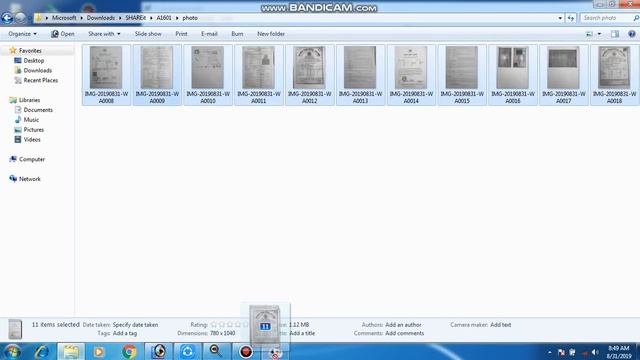Refresh the photo folder view
Image resolution: width=640 pixels, height=360 pixels.
click(571, 18)
